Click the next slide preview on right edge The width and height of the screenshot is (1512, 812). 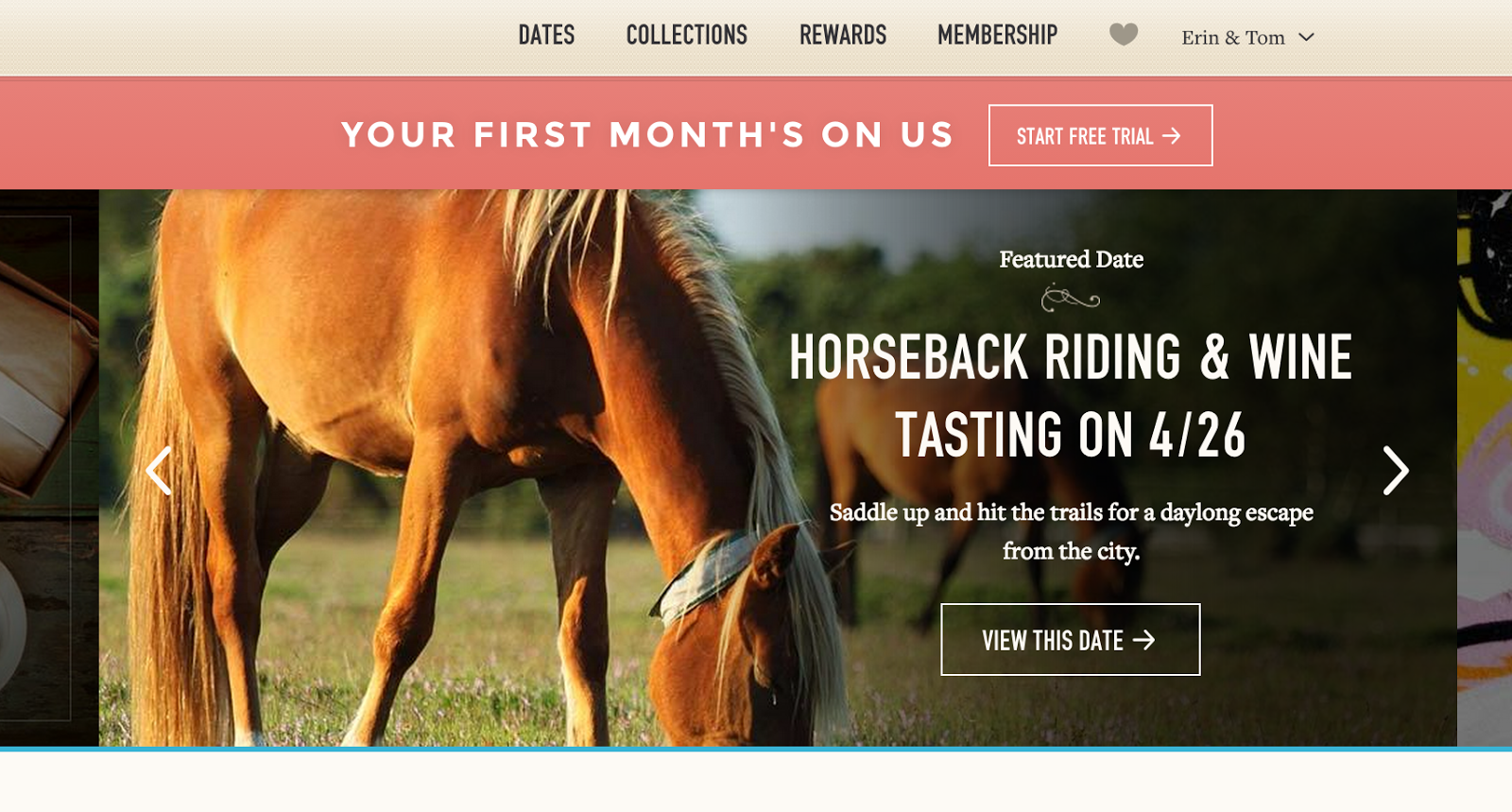click(x=1485, y=468)
